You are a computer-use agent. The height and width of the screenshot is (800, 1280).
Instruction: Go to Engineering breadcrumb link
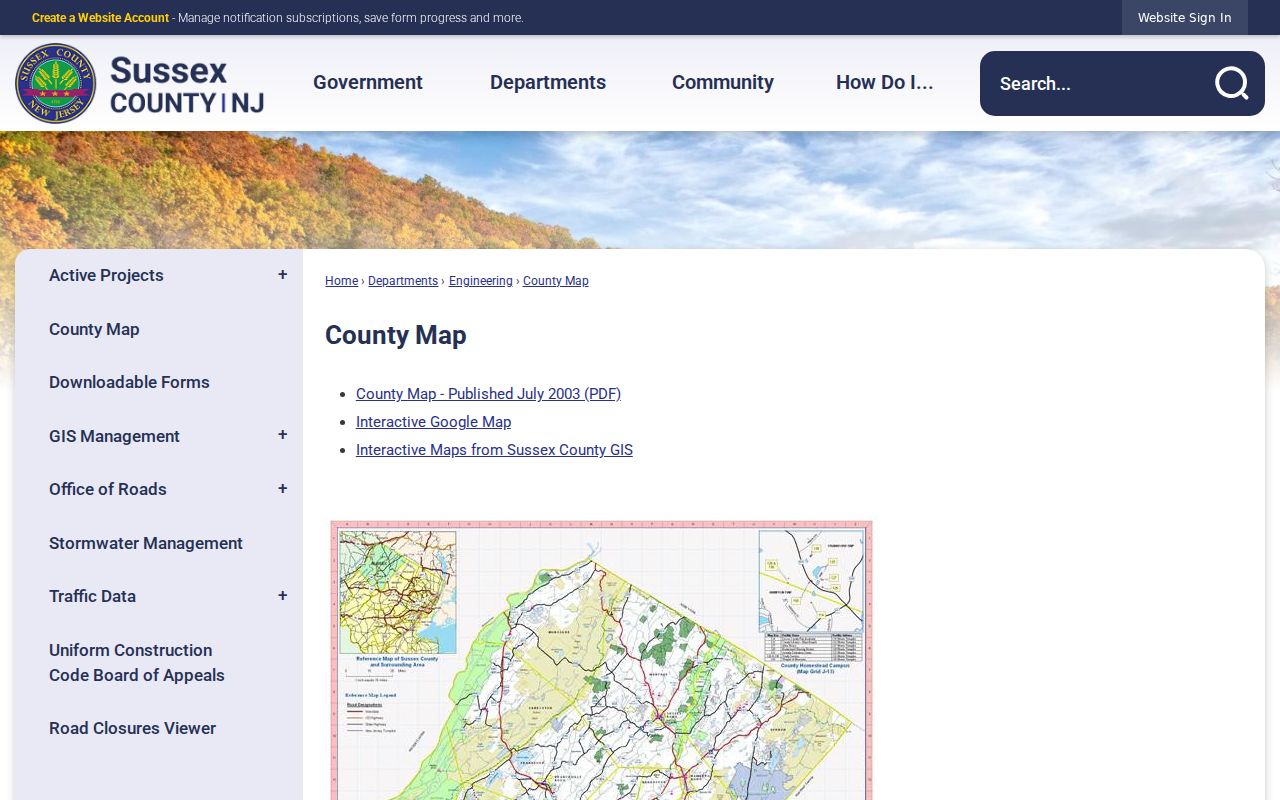[x=481, y=281]
